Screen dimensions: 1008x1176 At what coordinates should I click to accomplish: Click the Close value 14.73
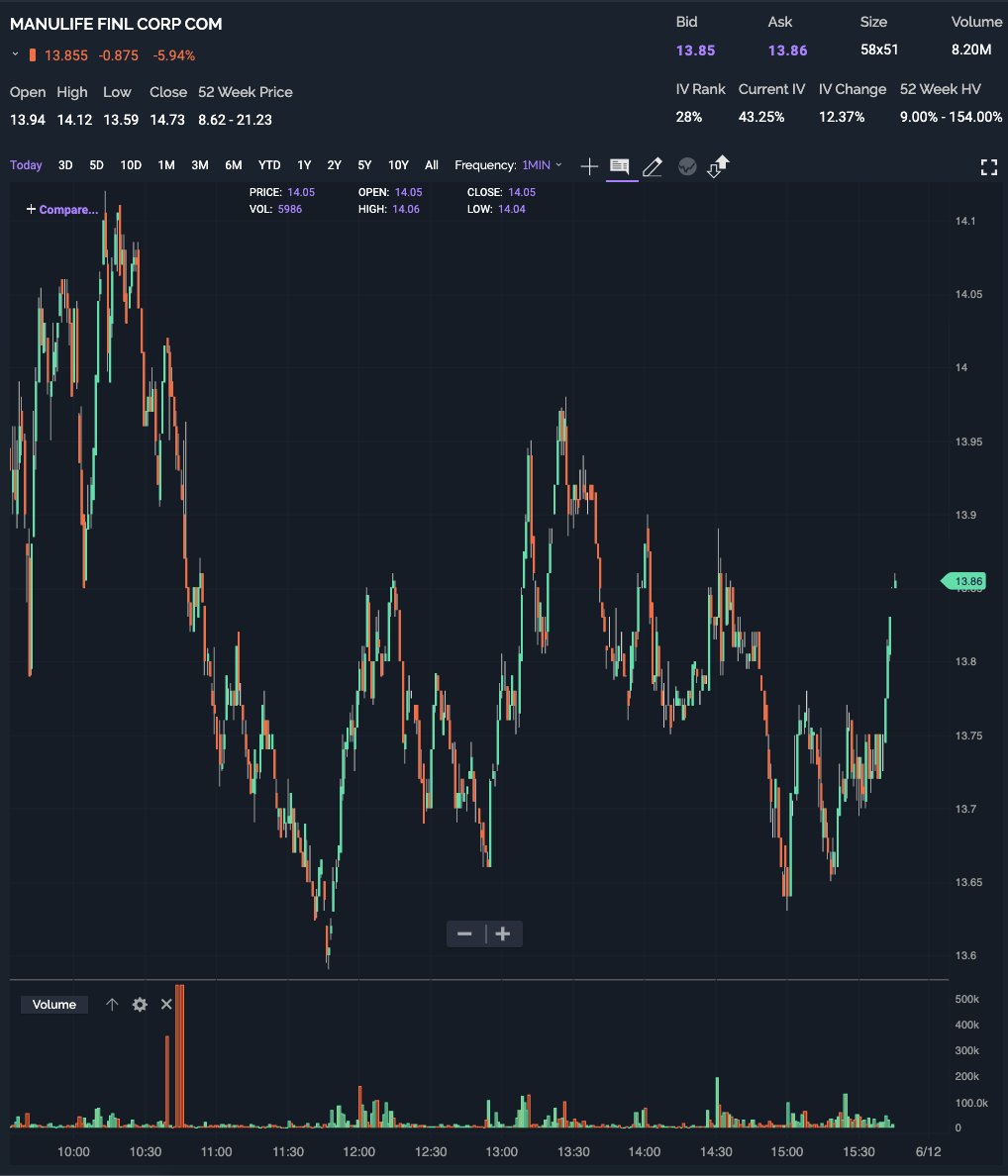pos(167,119)
